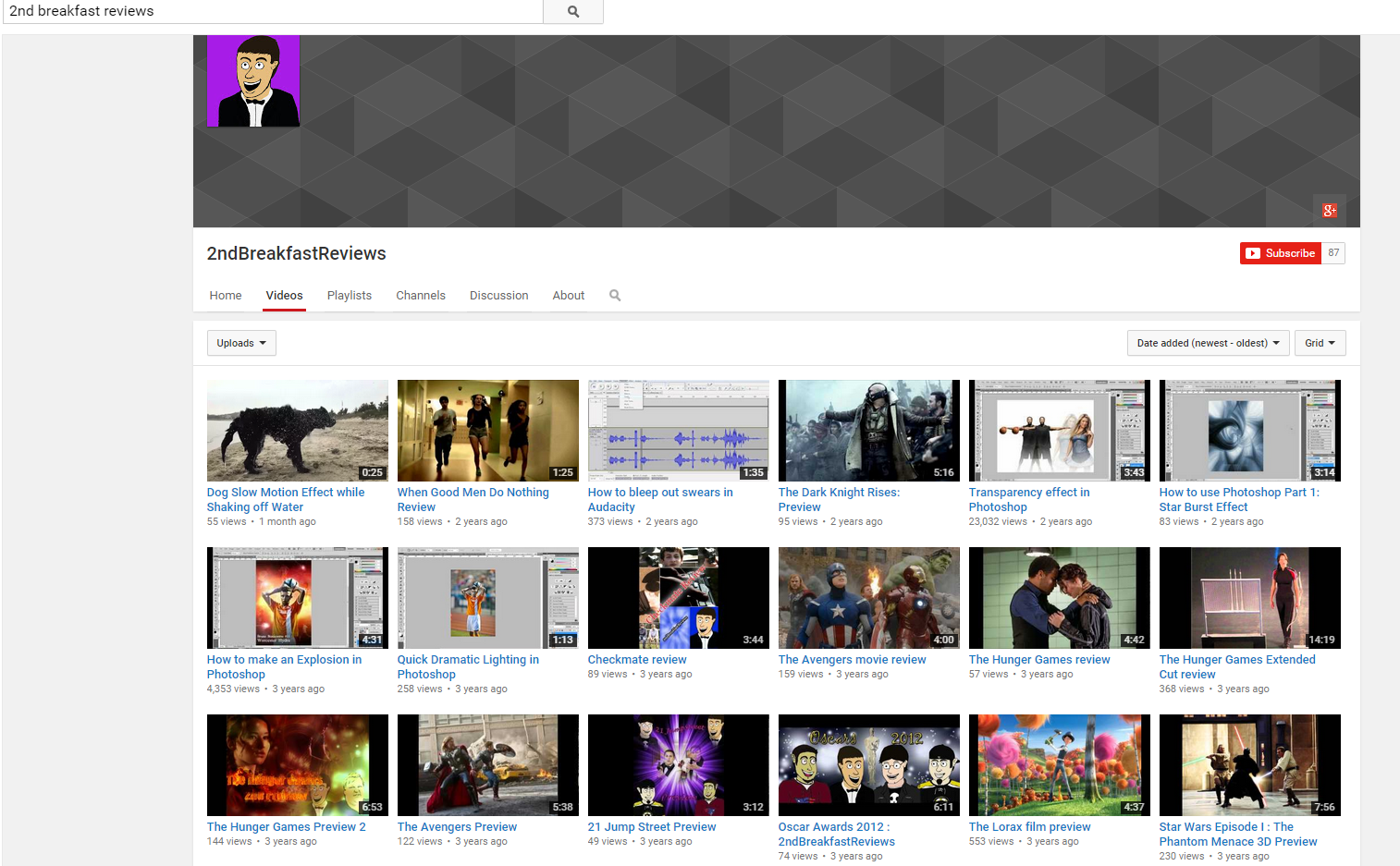Select the Videos tab
The width and height of the screenshot is (1400, 866).
(x=284, y=296)
